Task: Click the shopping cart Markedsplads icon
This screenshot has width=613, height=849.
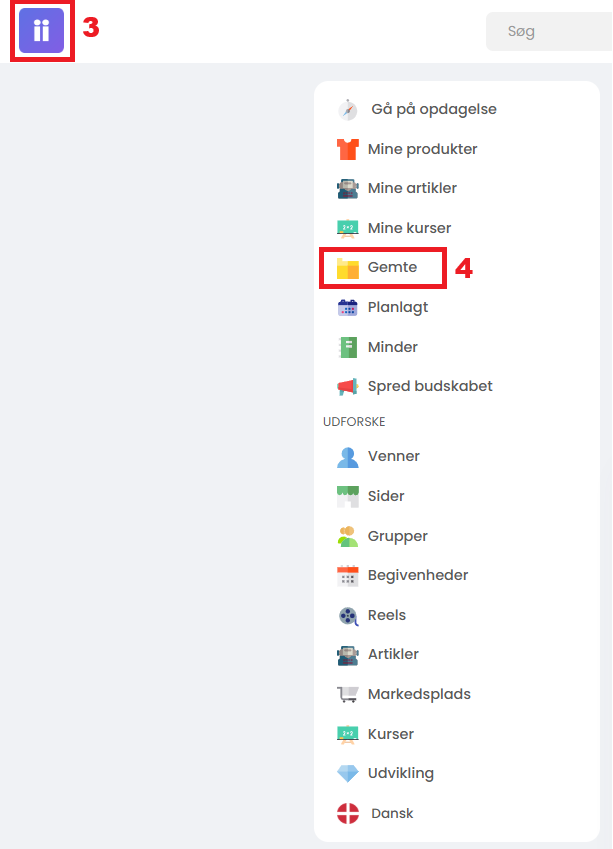Action: click(348, 694)
